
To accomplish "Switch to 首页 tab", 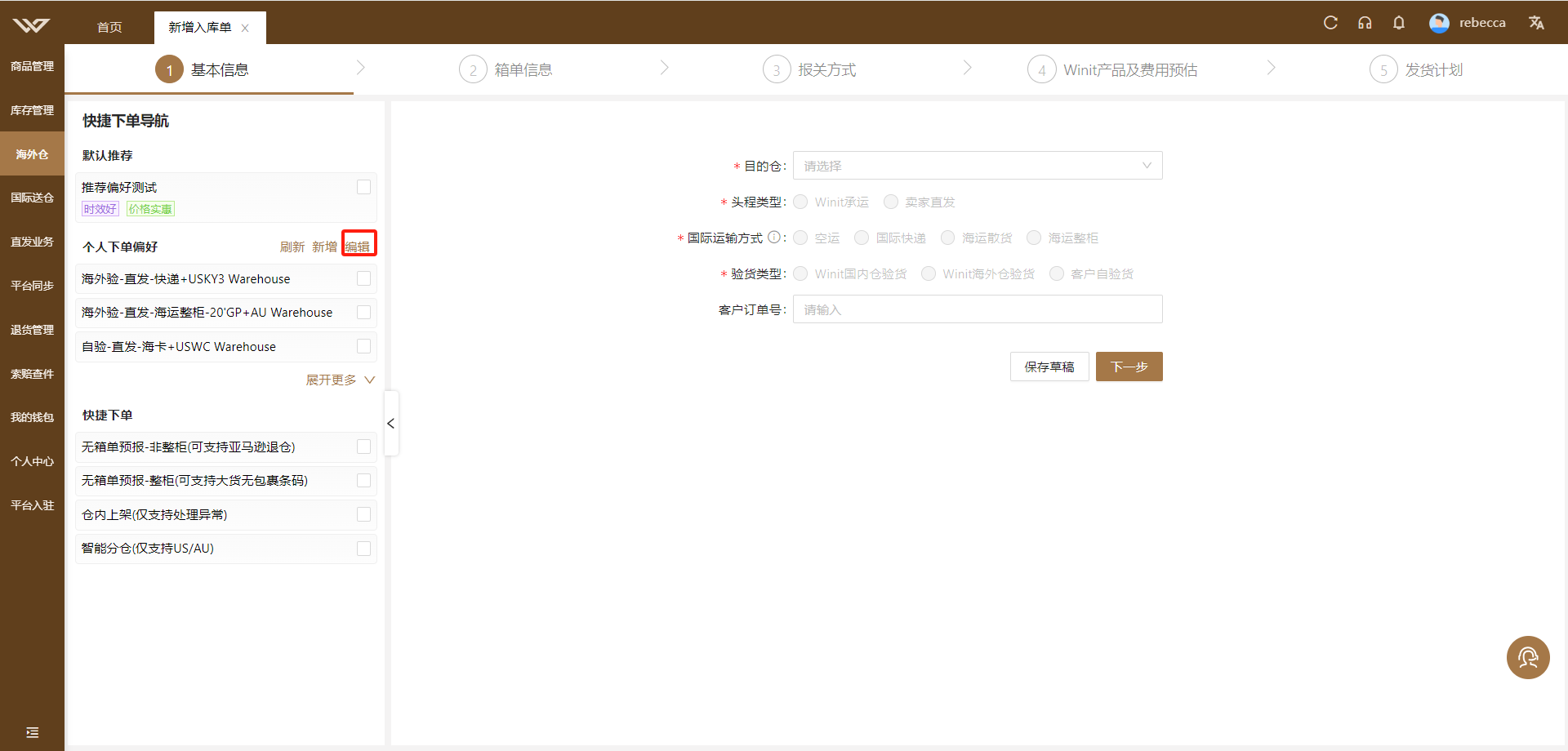I will coord(109,28).
